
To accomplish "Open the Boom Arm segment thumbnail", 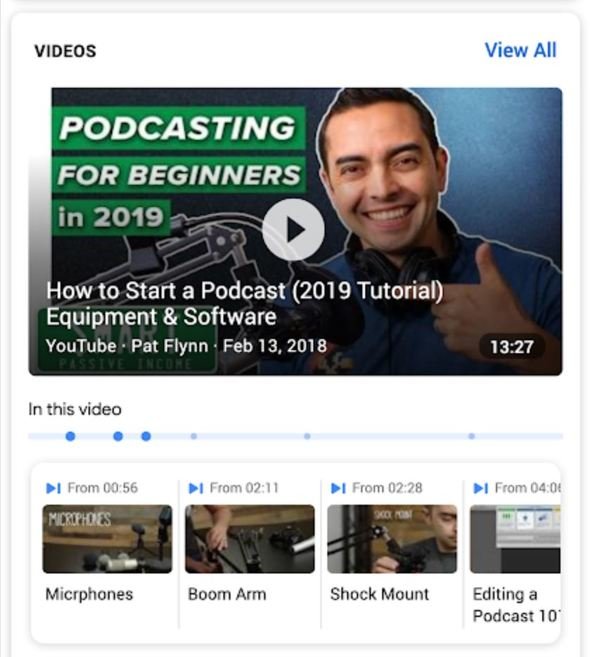I will coord(250,539).
